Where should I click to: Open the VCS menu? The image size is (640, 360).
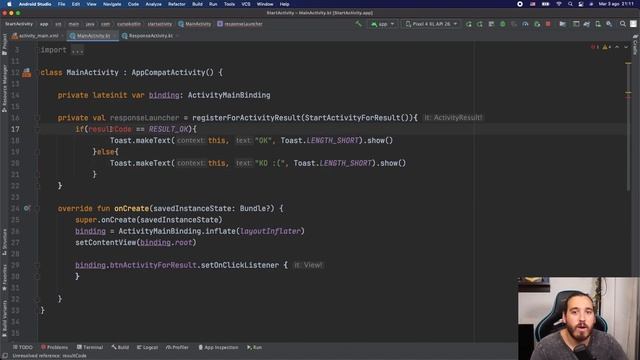click(246, 4)
